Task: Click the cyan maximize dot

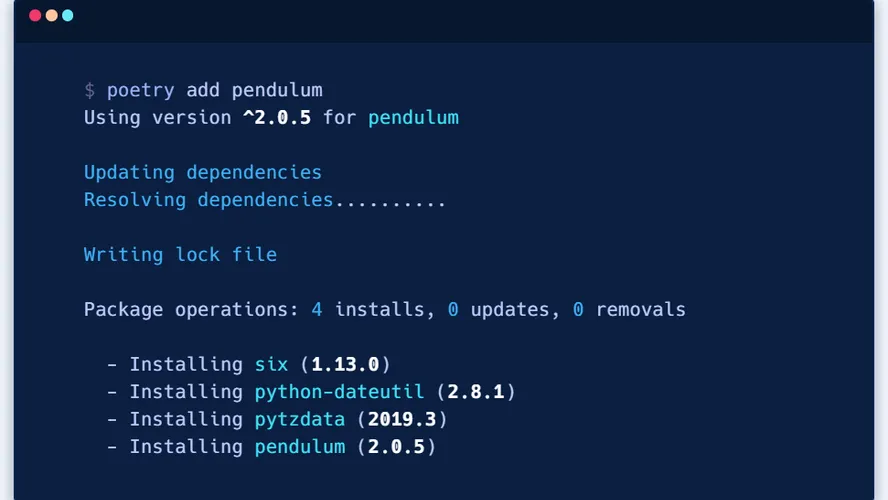Action: tap(67, 16)
